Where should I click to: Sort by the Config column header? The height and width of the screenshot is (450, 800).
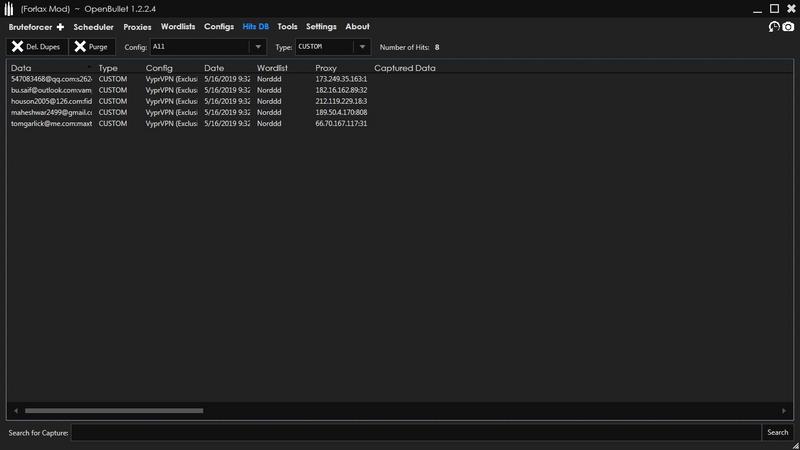coord(159,68)
